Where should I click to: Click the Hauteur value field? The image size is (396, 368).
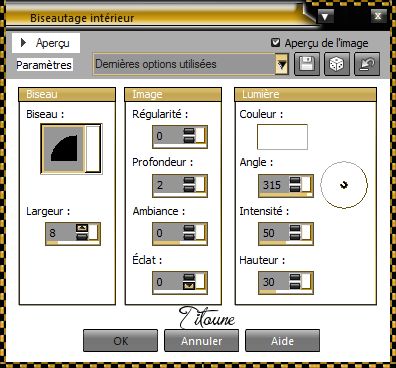tap(274, 282)
